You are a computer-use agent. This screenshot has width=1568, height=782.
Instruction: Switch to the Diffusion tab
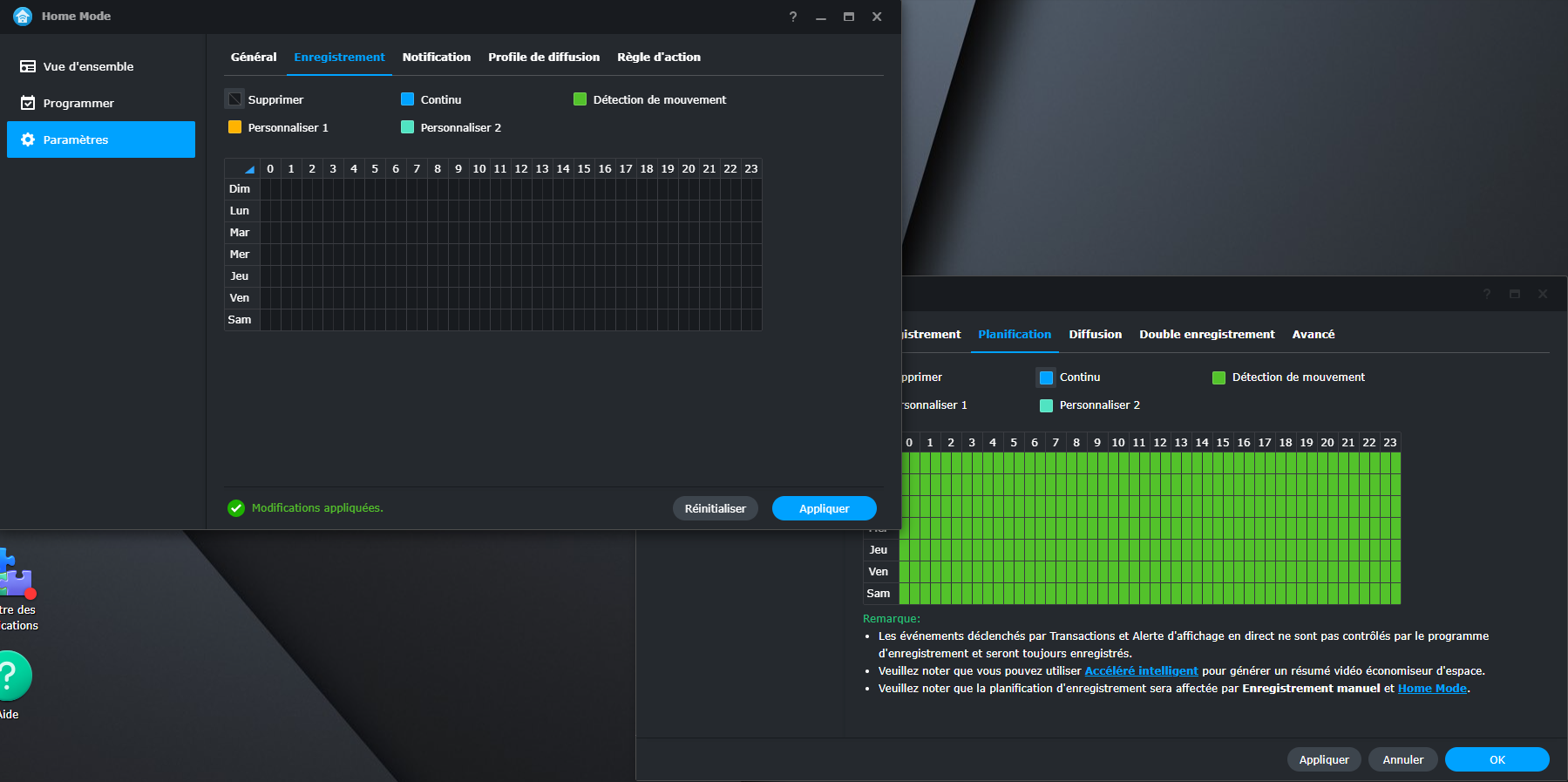pyautogui.click(x=1095, y=334)
